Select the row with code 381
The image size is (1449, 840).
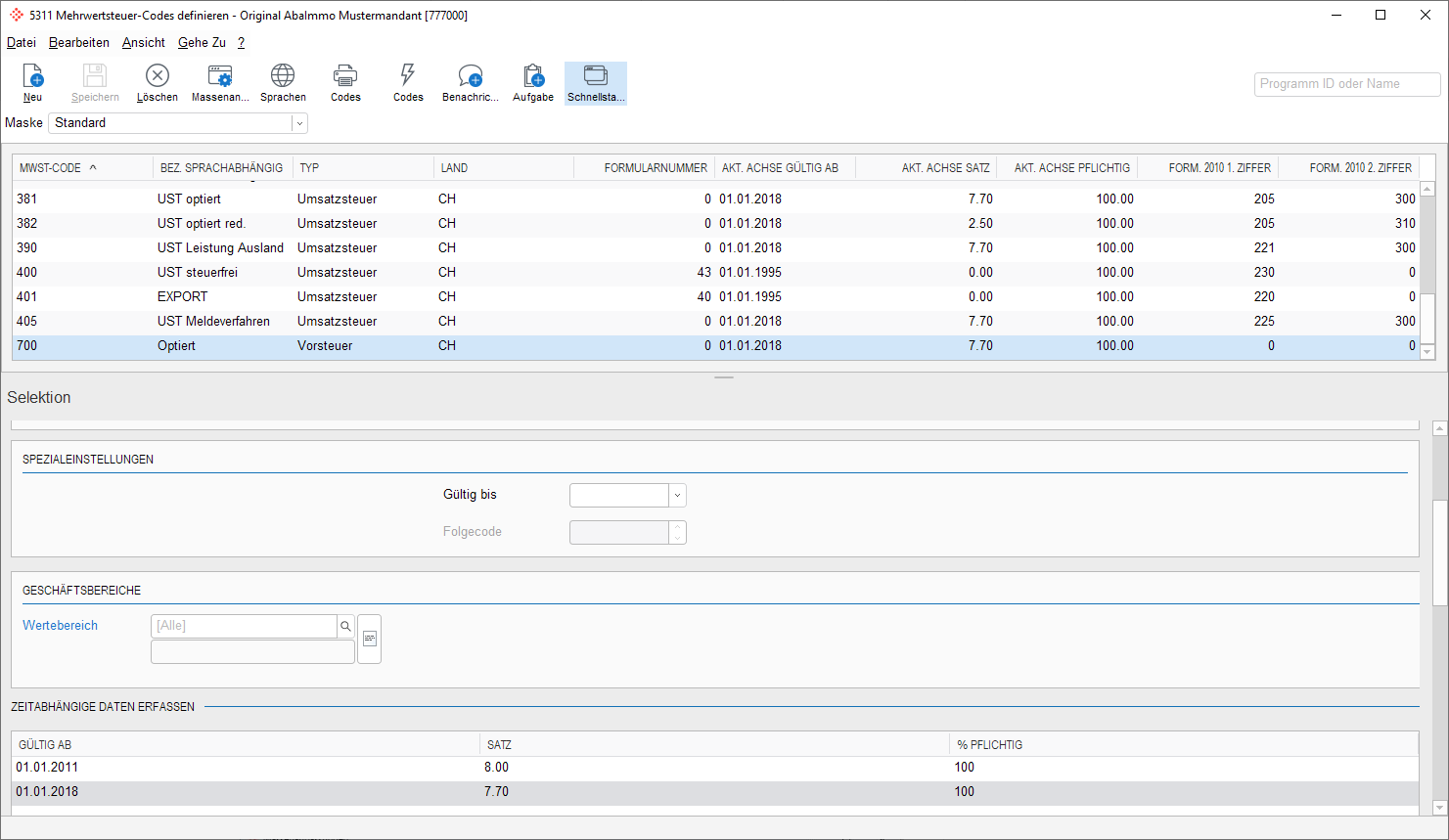click(715, 199)
